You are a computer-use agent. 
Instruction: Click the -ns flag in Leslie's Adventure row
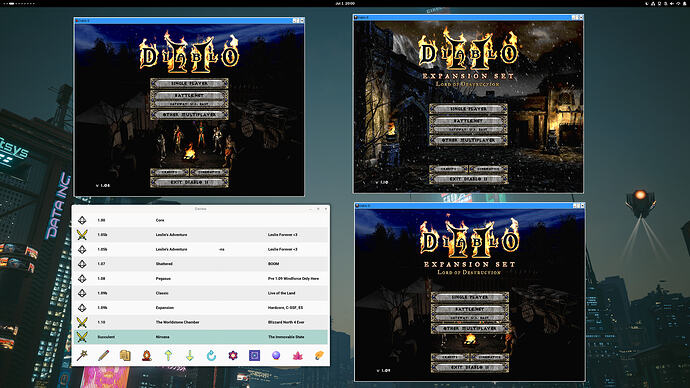[221, 249]
